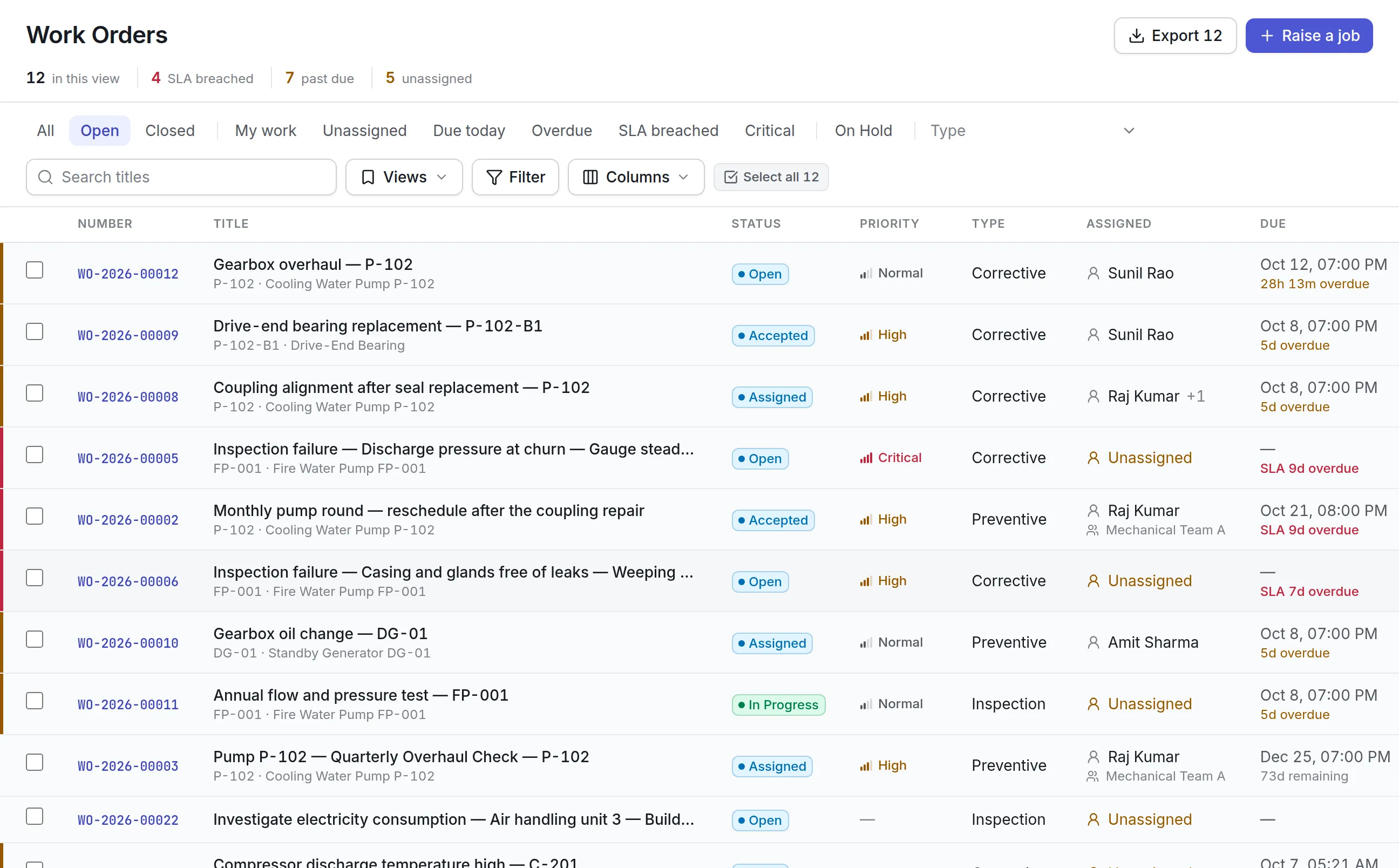Image resolution: width=1399 pixels, height=868 pixels.
Task: Click the columns layout icon
Action: pyautogui.click(x=590, y=177)
